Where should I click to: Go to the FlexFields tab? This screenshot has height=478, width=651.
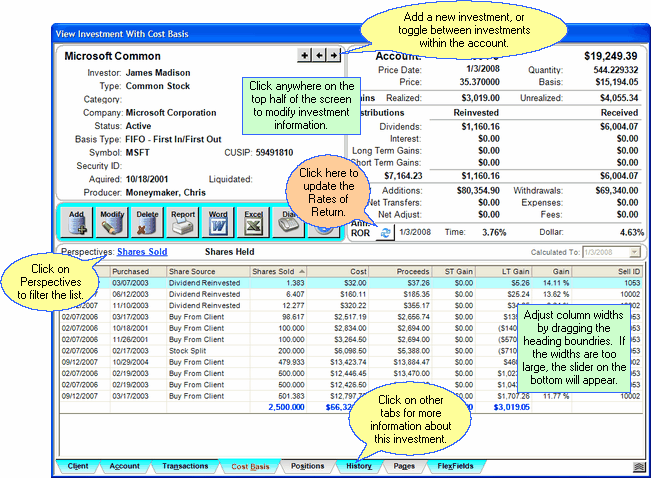458,466
